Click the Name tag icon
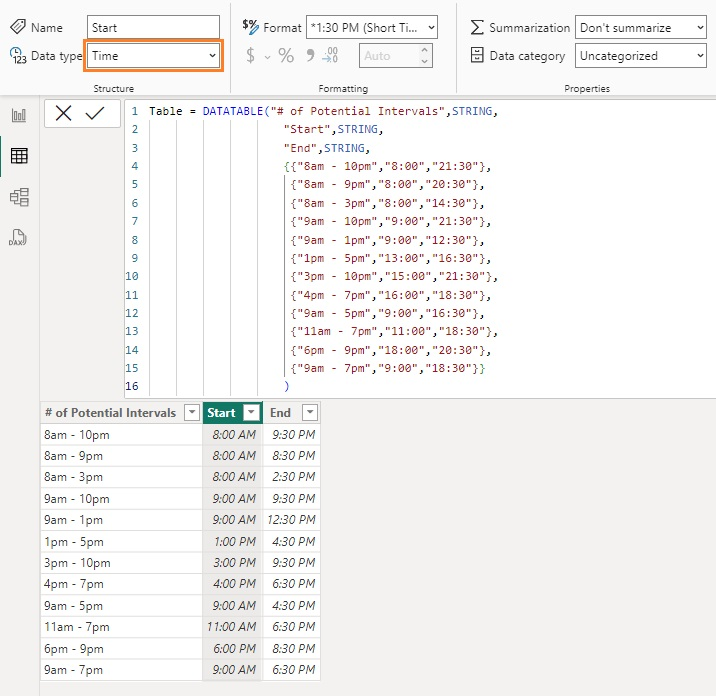 18,26
